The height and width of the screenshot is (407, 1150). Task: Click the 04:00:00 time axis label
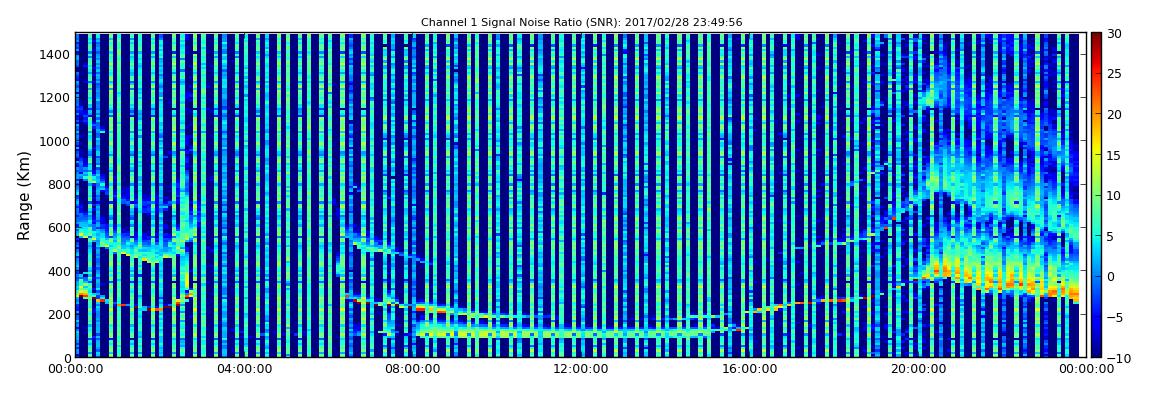pyautogui.click(x=243, y=370)
